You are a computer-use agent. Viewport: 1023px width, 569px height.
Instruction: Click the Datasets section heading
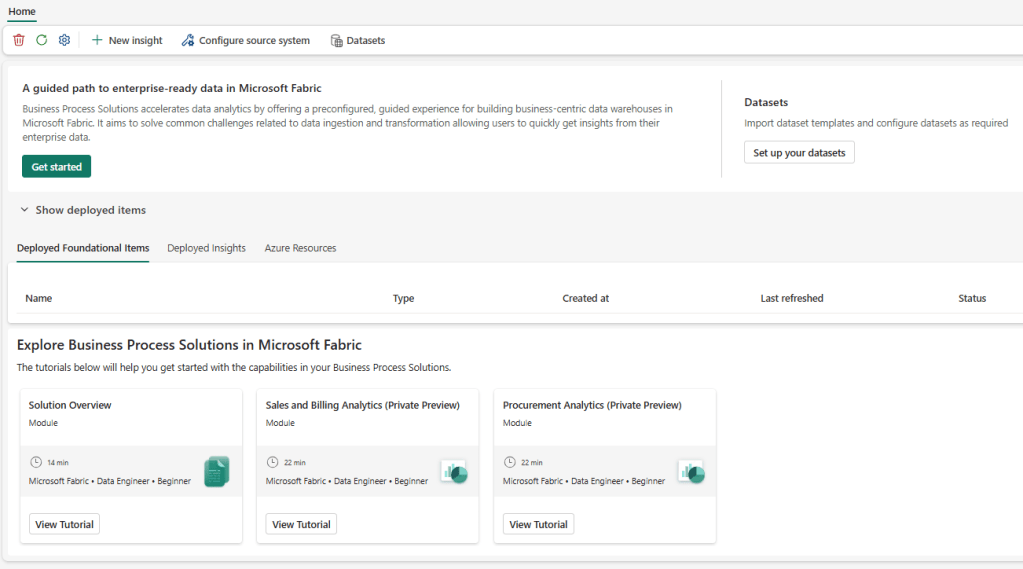click(766, 102)
